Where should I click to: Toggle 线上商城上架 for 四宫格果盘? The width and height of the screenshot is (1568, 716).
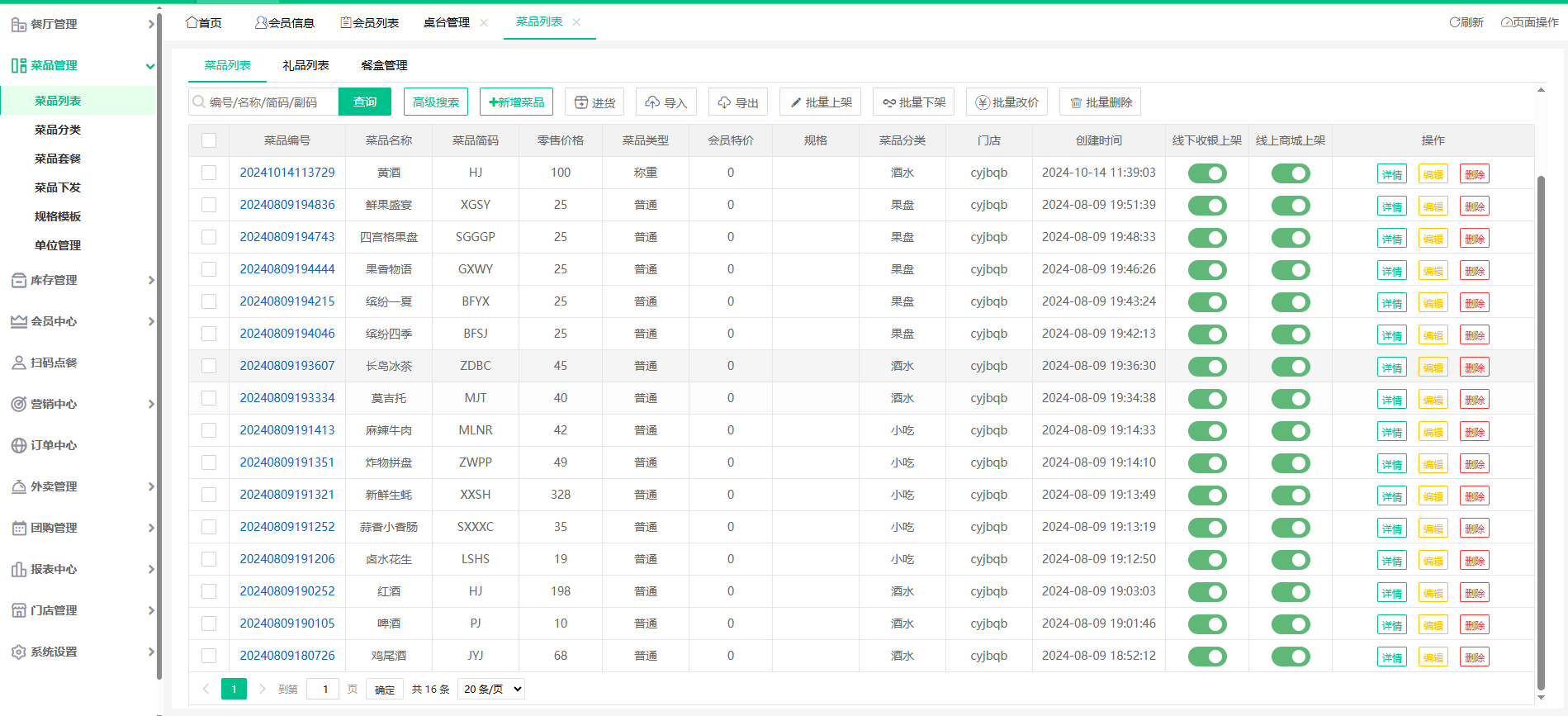click(1291, 238)
